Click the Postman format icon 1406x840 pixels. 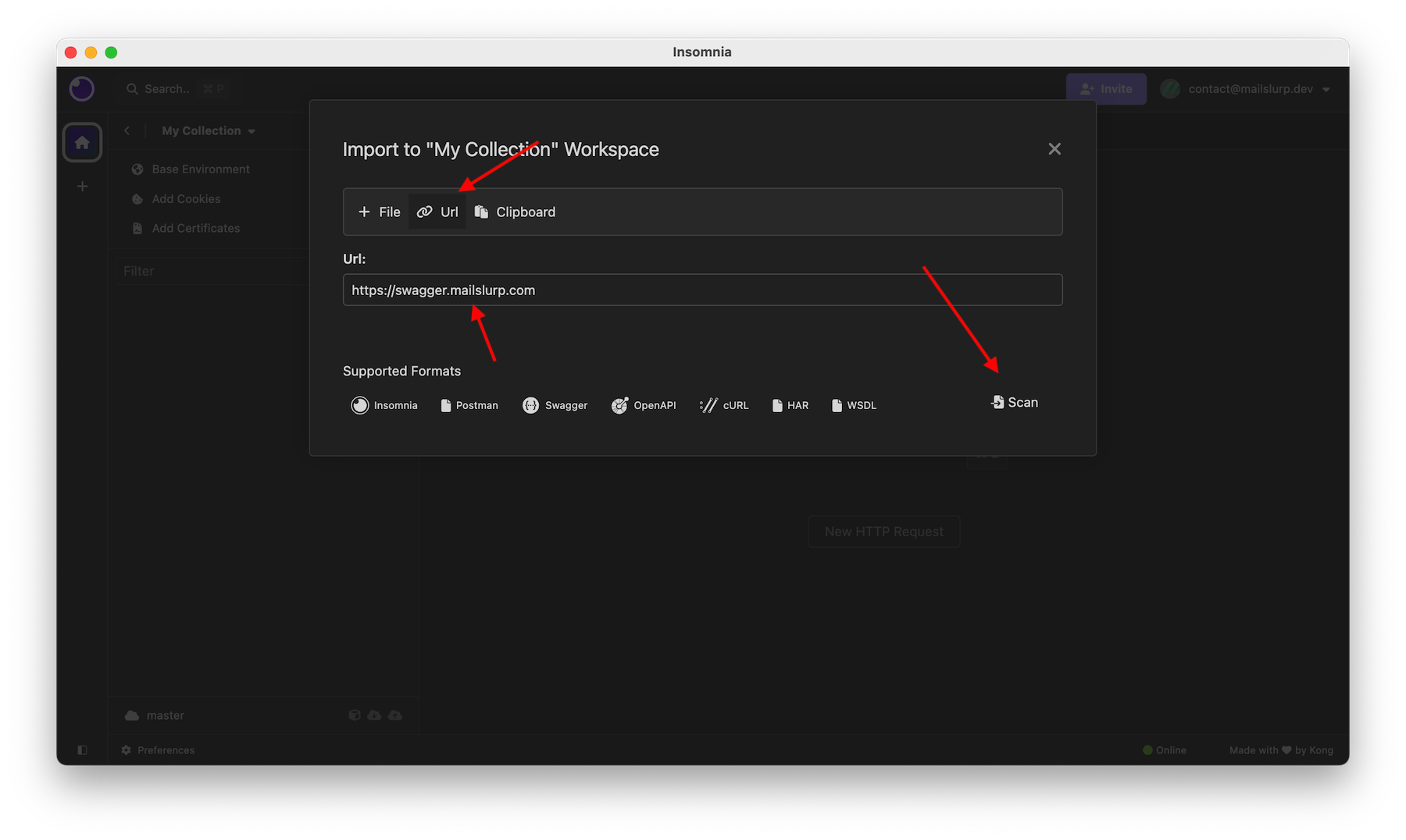tap(446, 406)
